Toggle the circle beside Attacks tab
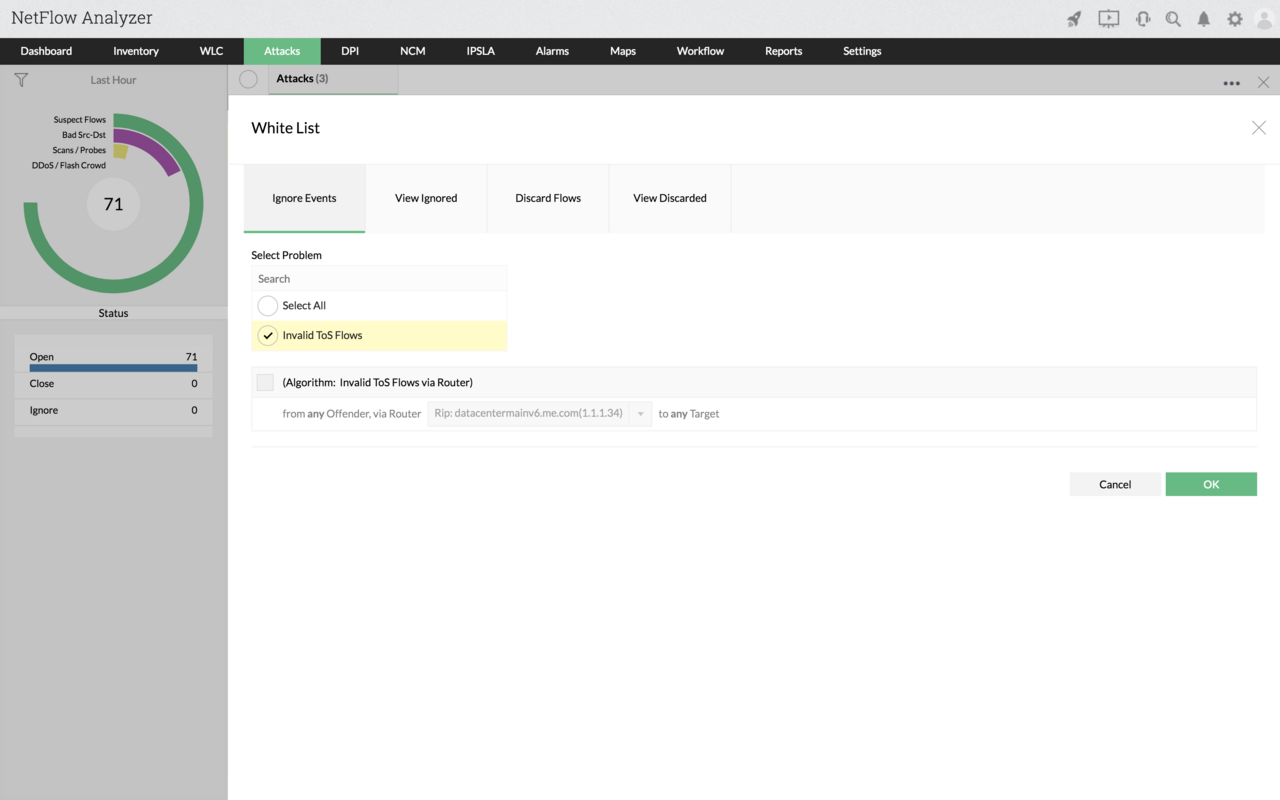The image size is (1280, 800). [x=248, y=79]
